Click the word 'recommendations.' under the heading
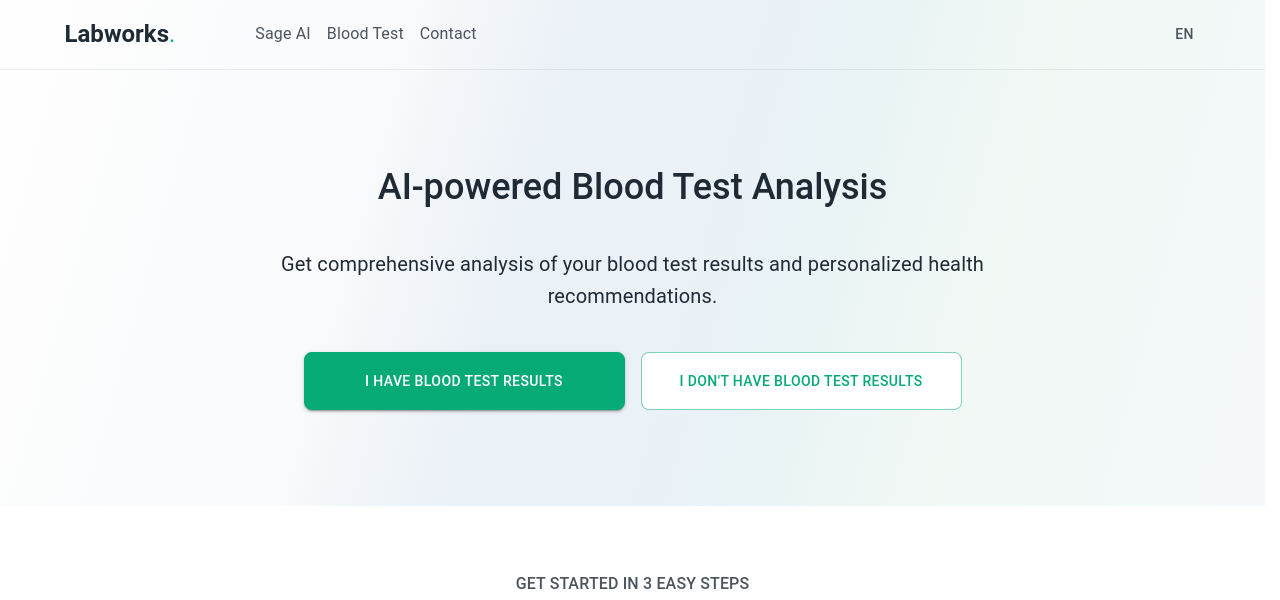1280x600 pixels. point(632,296)
